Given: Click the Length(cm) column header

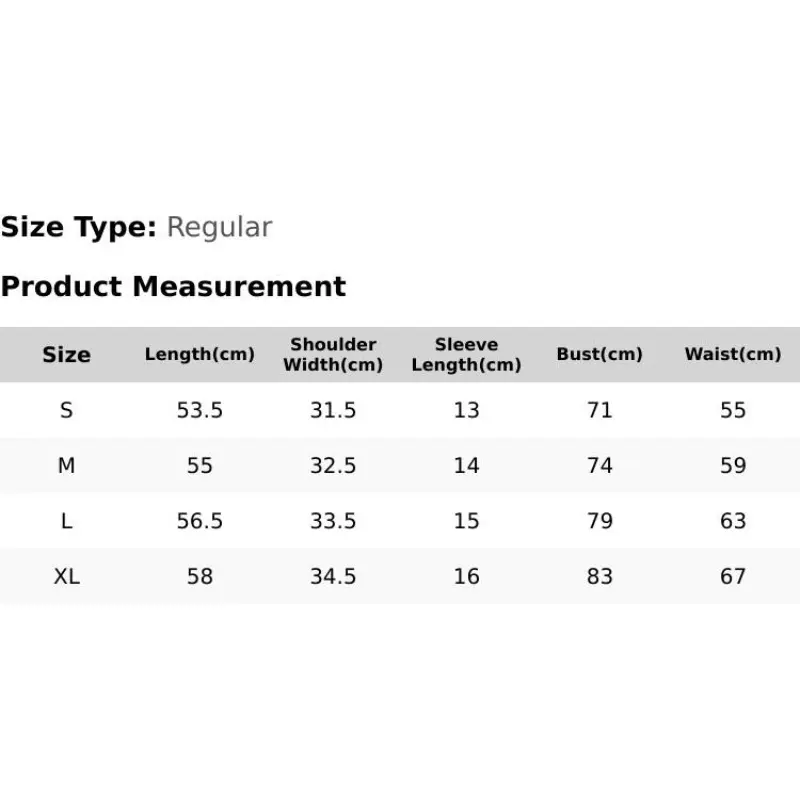Looking at the screenshot, I should (200, 355).
